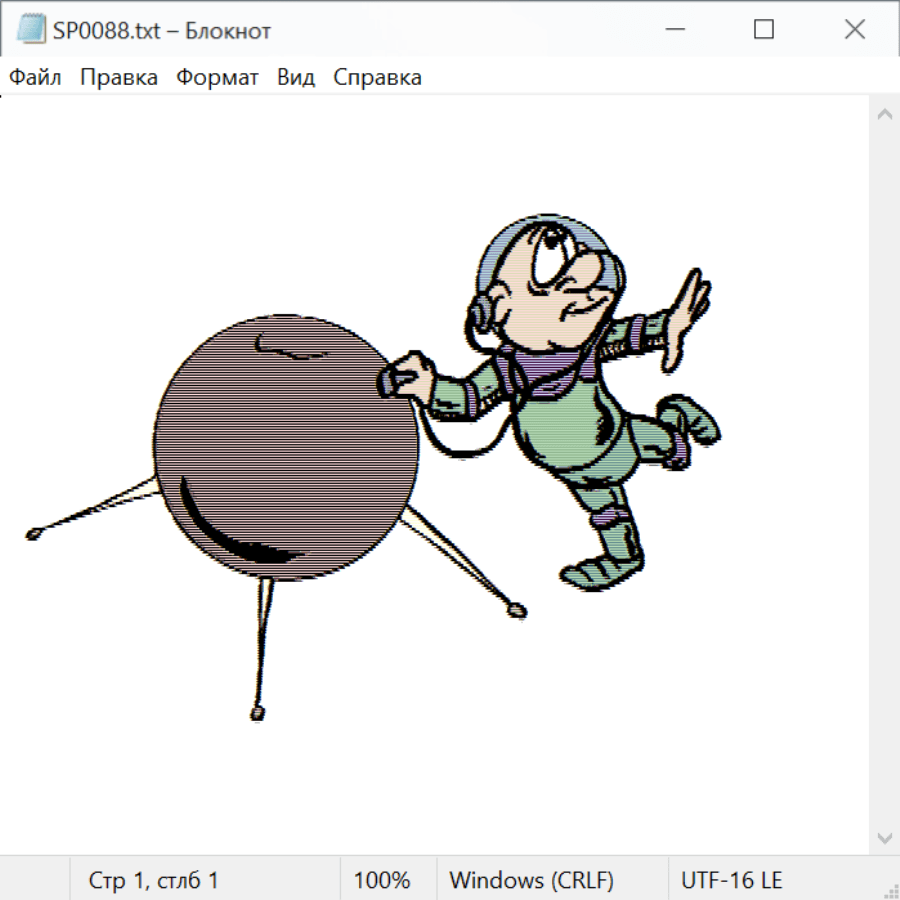Open the Файл menu
The image size is (900, 900).
pos(35,78)
